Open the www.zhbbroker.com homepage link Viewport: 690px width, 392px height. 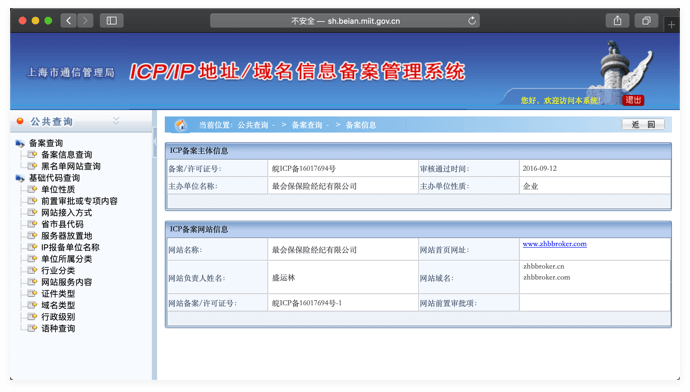(554, 244)
